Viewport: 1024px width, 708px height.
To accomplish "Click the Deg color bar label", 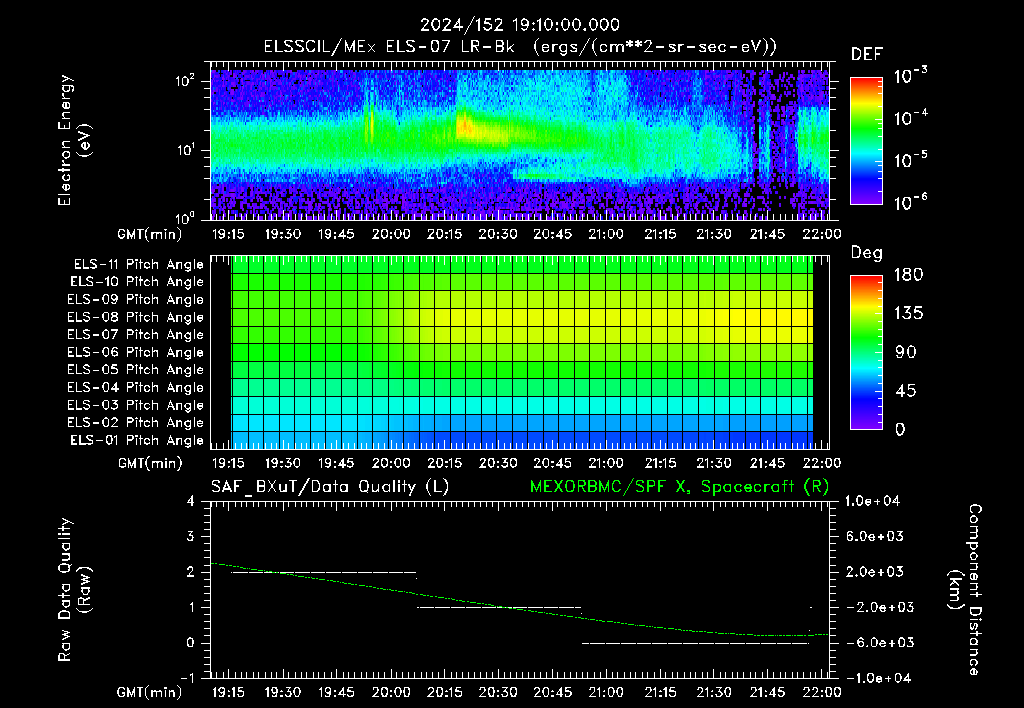I will click(866, 253).
